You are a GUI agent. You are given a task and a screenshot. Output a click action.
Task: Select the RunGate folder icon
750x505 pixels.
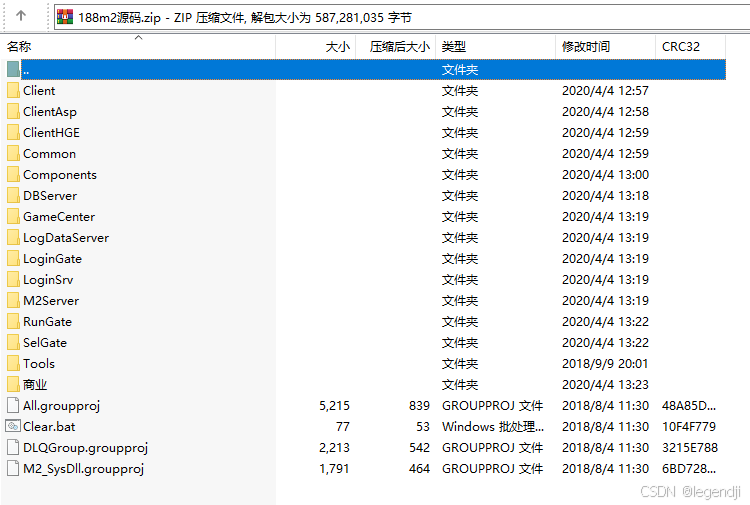pyautogui.click(x=13, y=322)
